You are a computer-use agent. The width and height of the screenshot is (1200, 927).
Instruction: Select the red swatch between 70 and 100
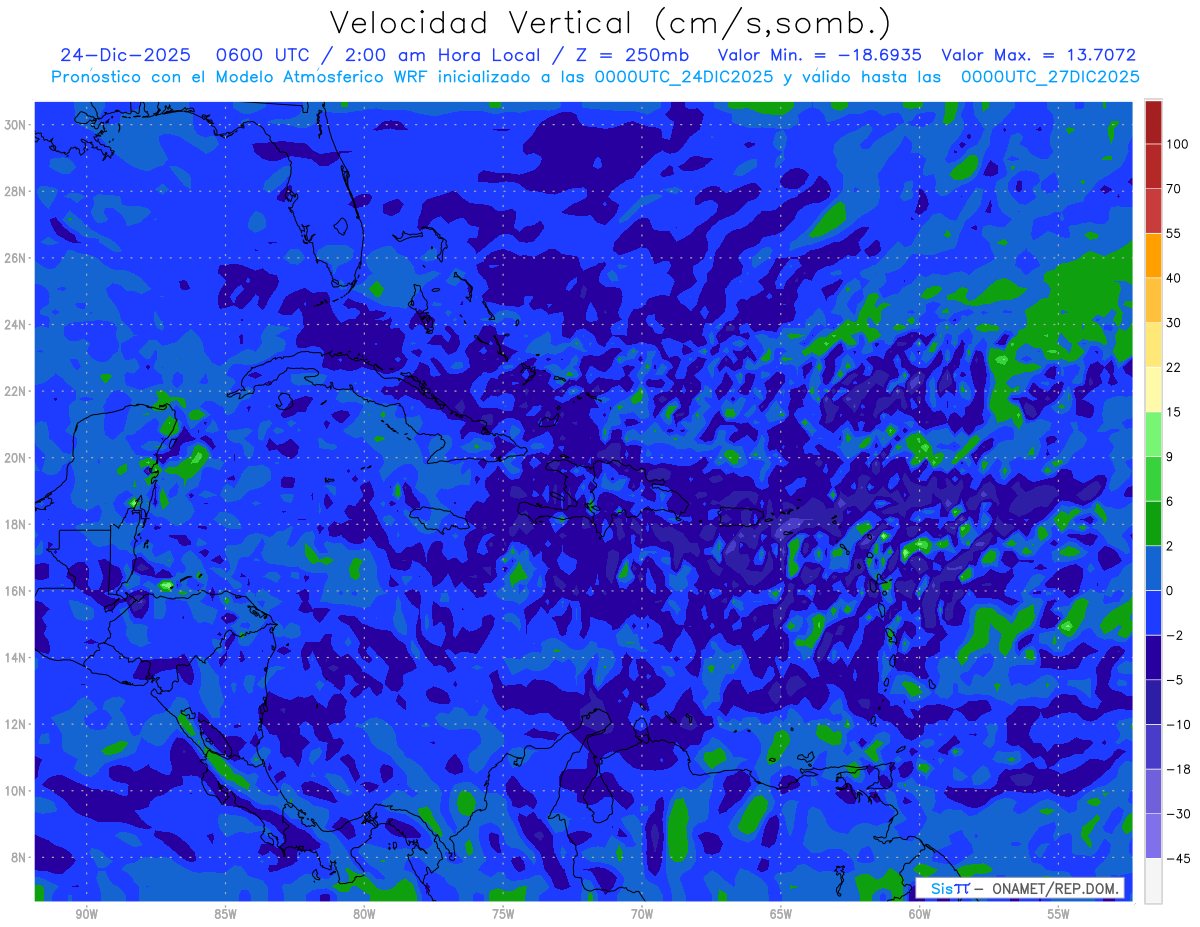(1153, 166)
